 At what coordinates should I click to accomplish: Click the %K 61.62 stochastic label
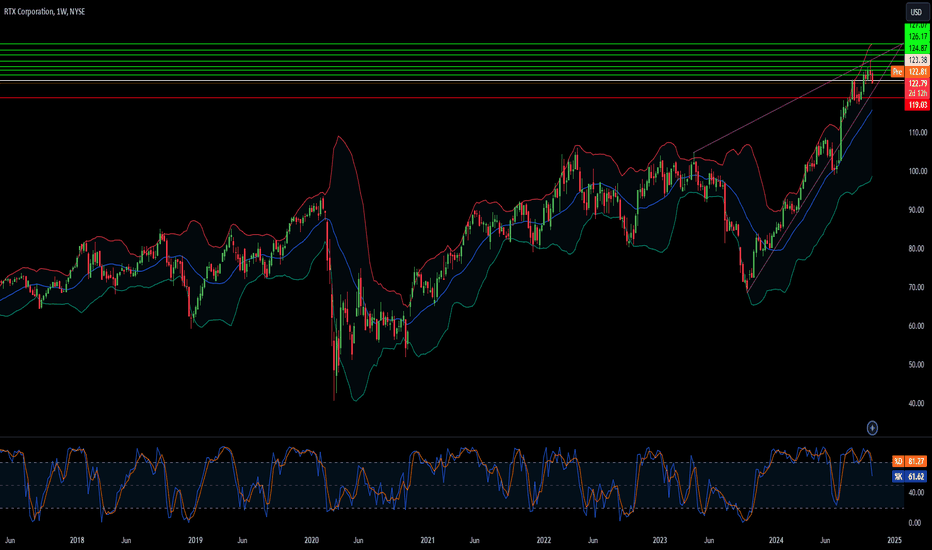tap(909, 476)
